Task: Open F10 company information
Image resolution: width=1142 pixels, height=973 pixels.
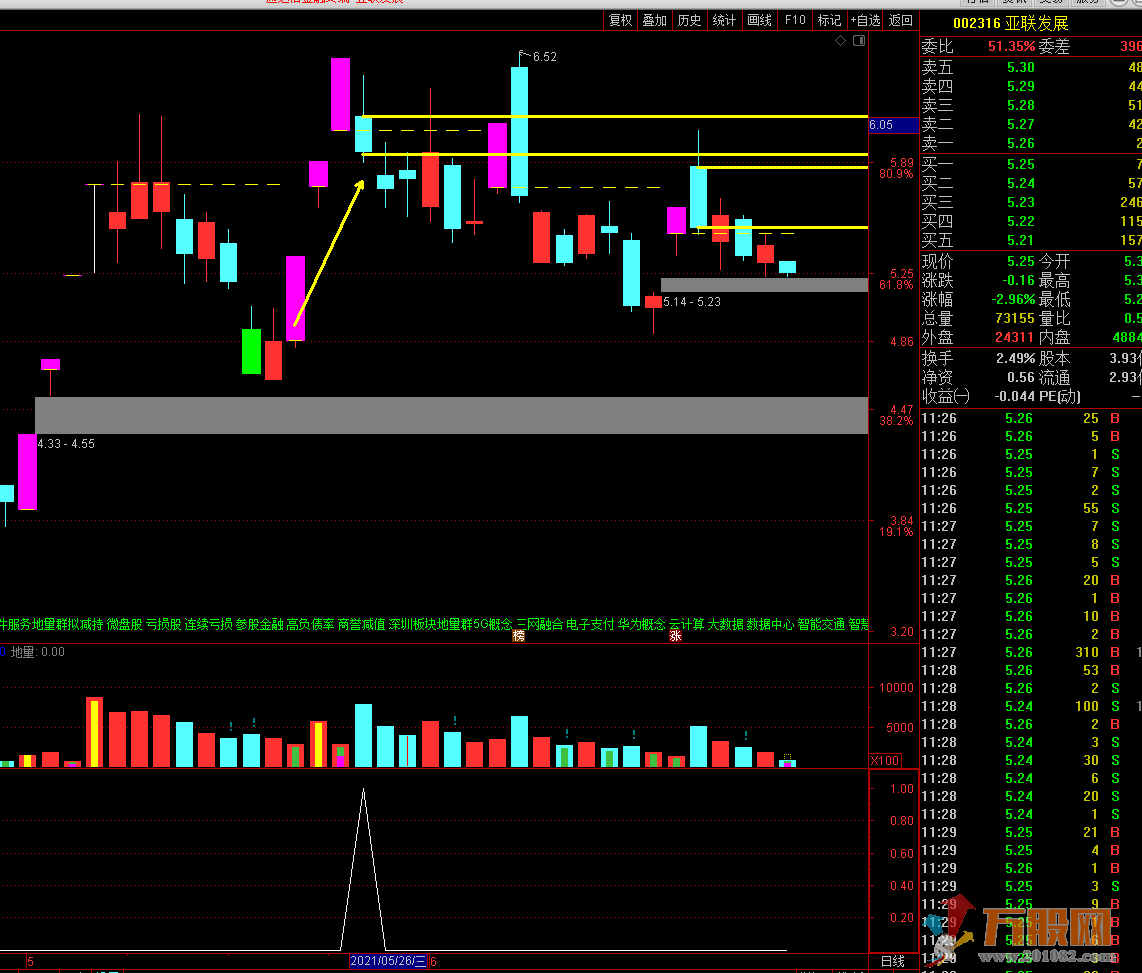Action: pos(795,20)
